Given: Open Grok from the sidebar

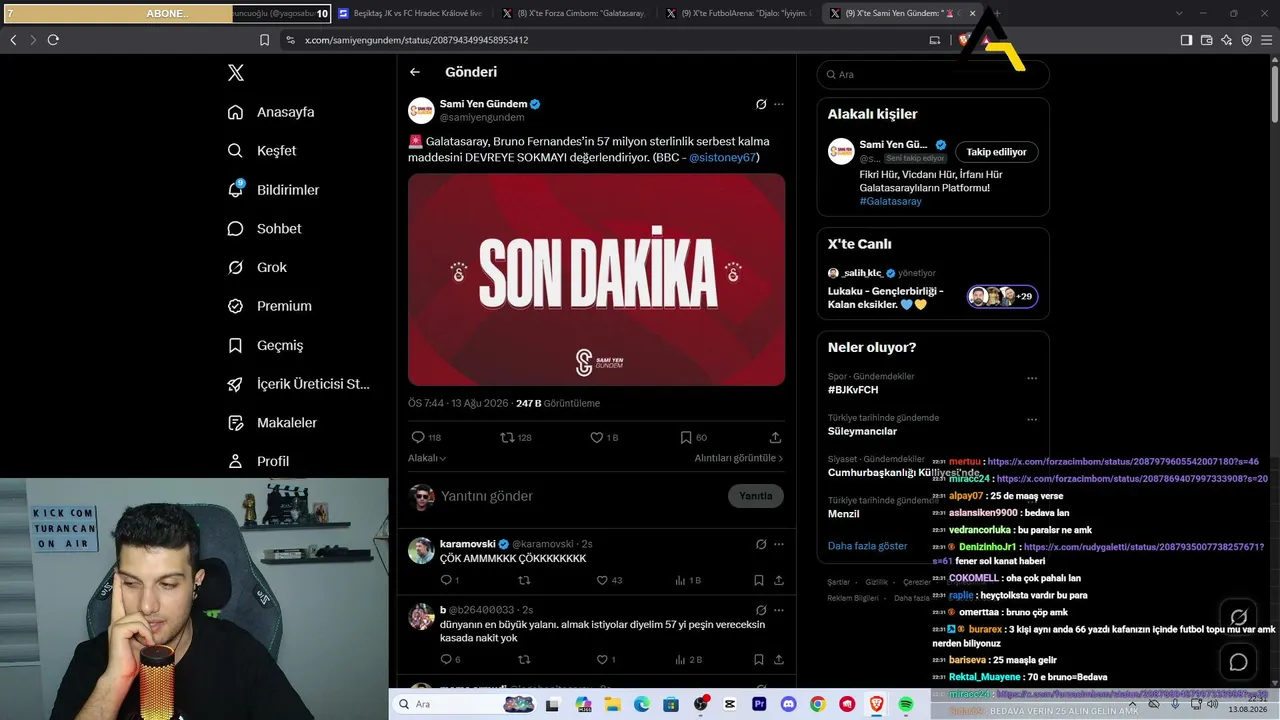Looking at the screenshot, I should point(257,268).
